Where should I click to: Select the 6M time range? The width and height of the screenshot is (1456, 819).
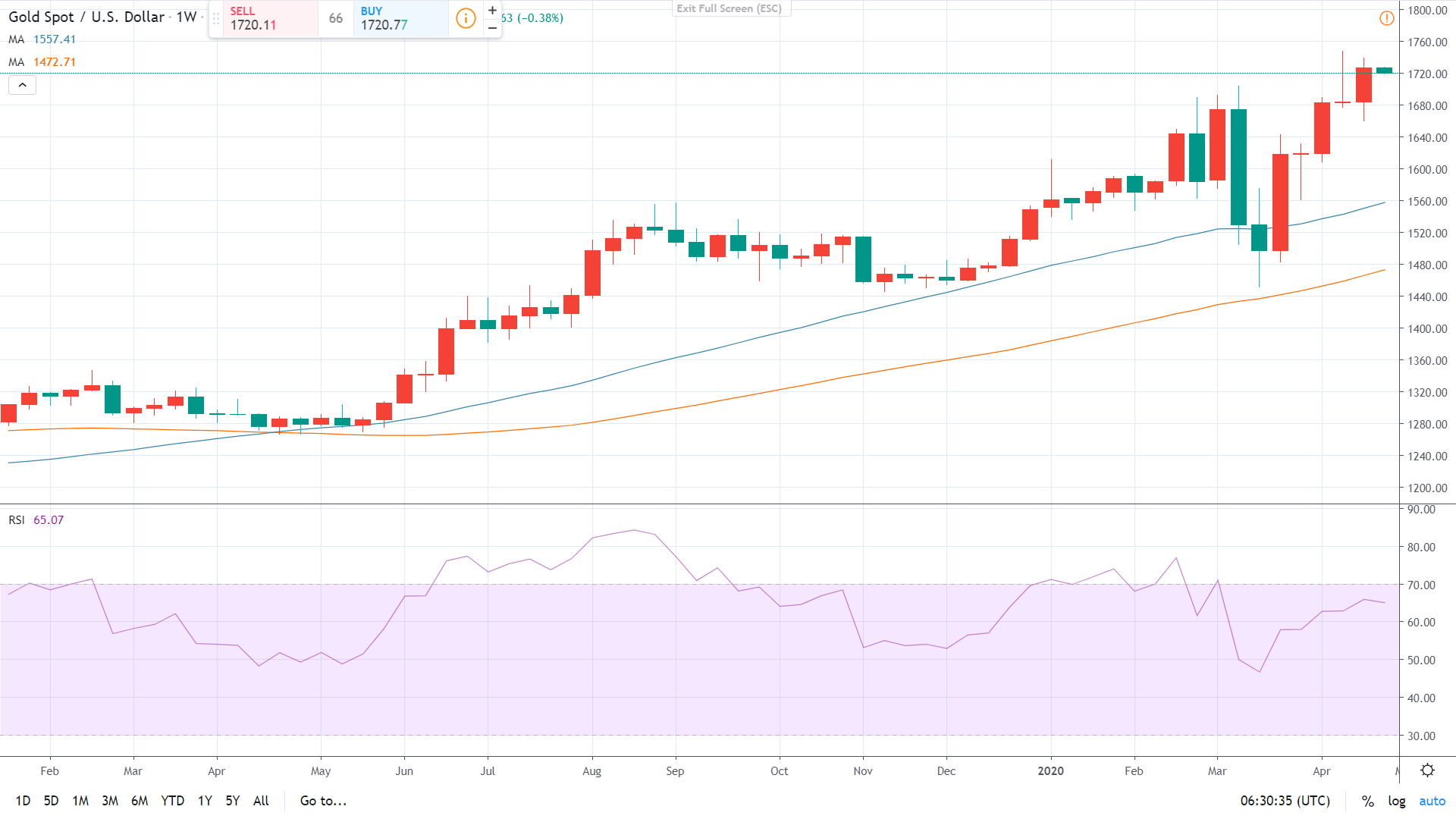tap(140, 801)
